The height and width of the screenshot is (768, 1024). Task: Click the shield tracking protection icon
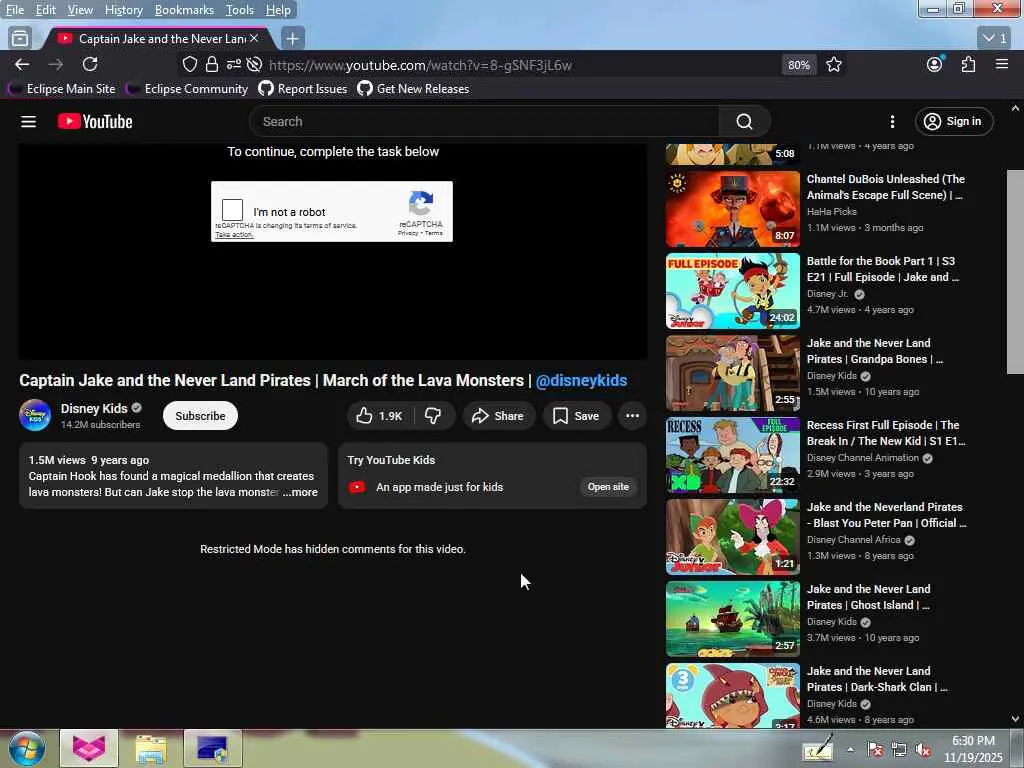[x=189, y=64]
